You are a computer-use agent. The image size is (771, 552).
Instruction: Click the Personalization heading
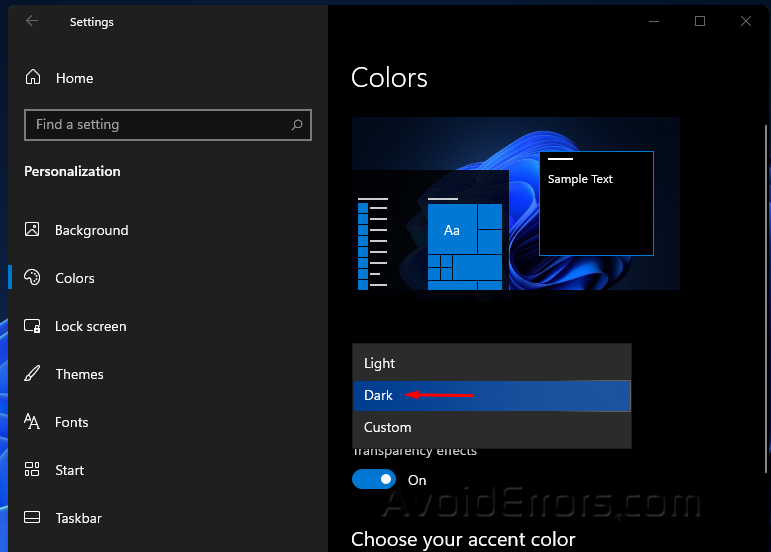(x=72, y=171)
